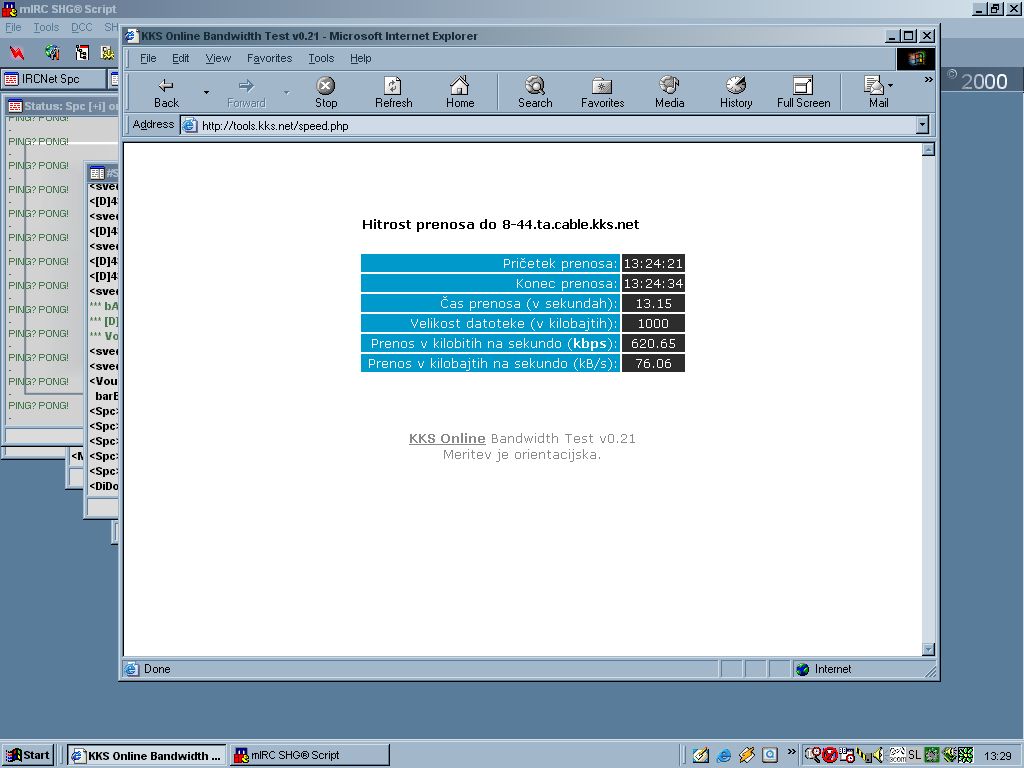Click the mIRC channels tree icon
The width and height of the screenshot is (1024, 768).
coord(82,52)
